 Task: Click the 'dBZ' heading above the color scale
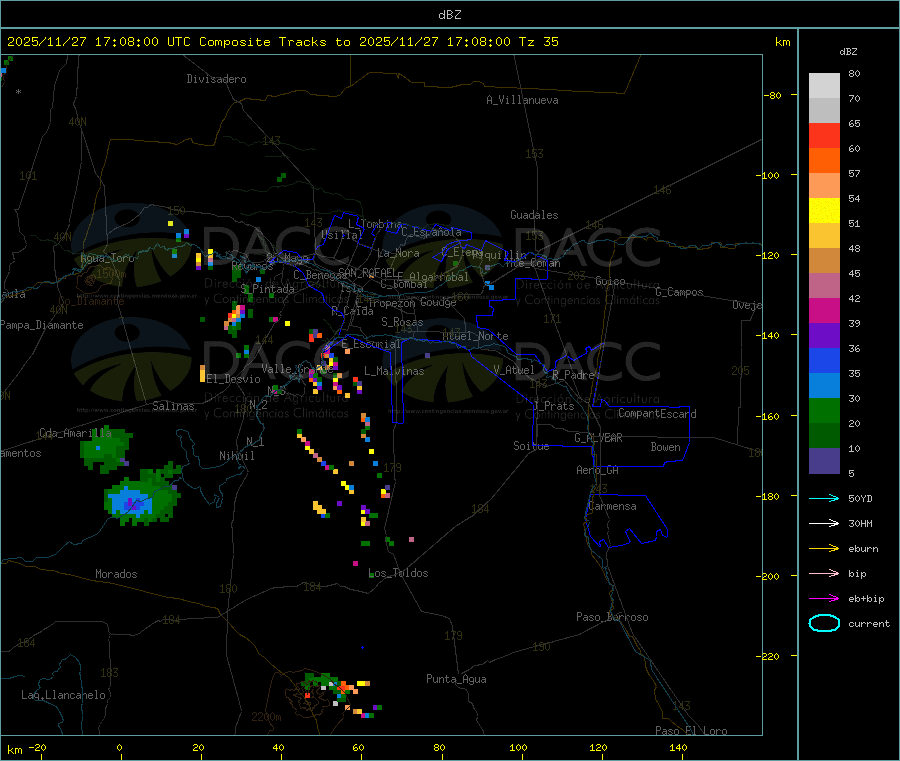click(x=848, y=52)
